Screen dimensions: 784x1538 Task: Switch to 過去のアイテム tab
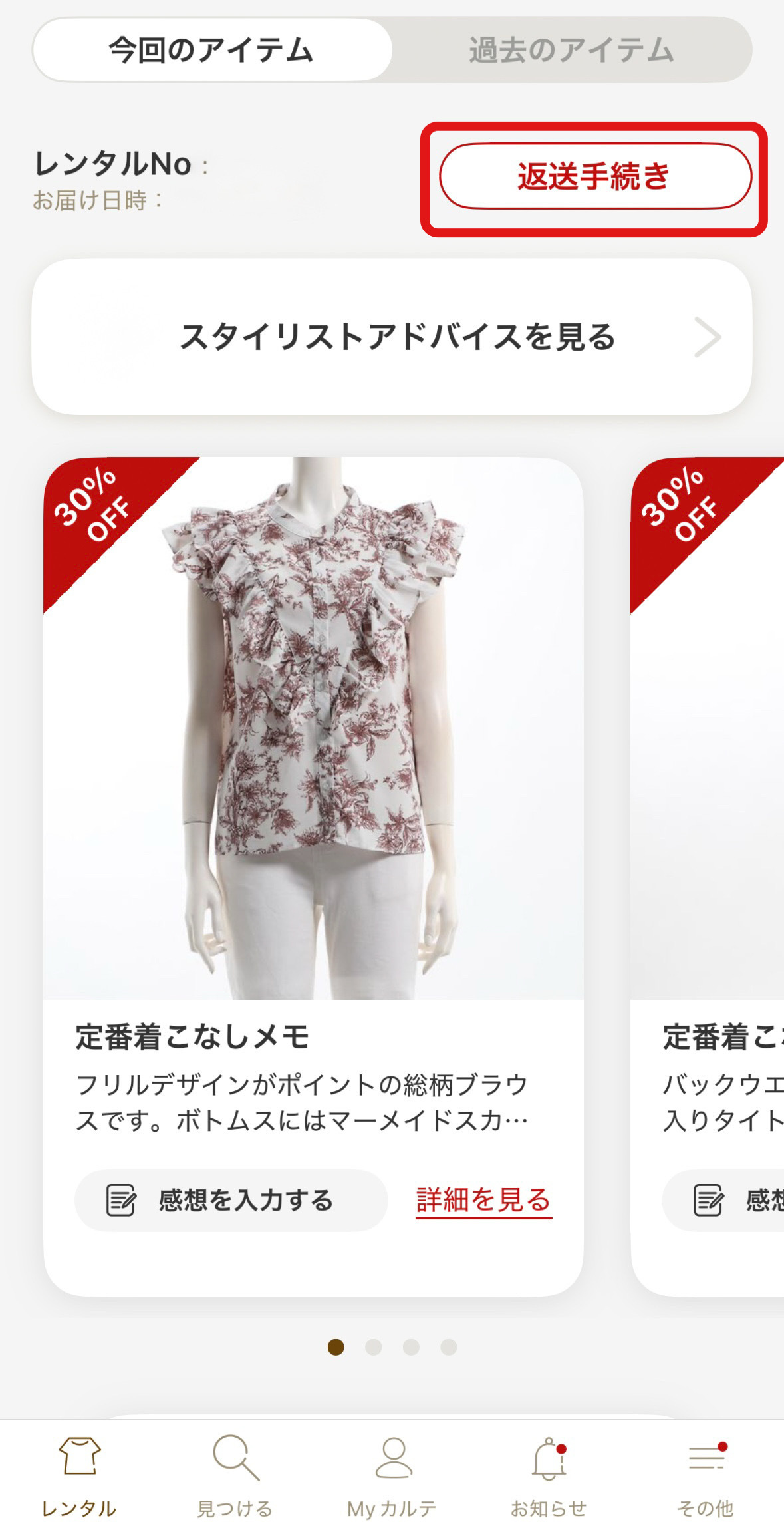point(572,50)
